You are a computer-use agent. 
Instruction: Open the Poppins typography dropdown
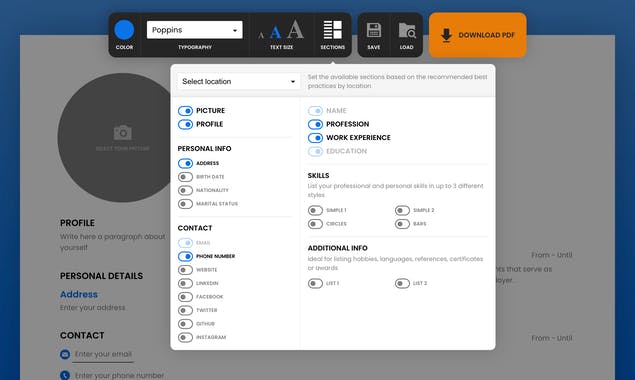194,30
